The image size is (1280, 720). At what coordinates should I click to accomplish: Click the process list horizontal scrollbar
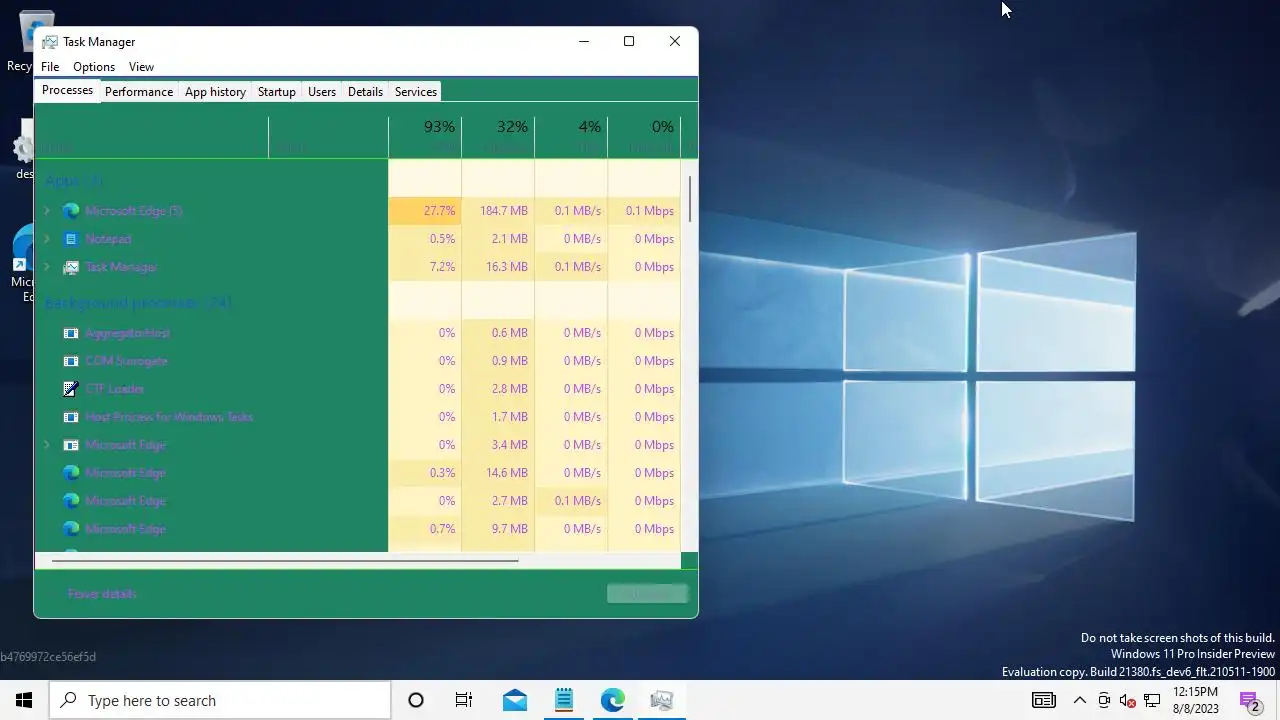tap(285, 561)
